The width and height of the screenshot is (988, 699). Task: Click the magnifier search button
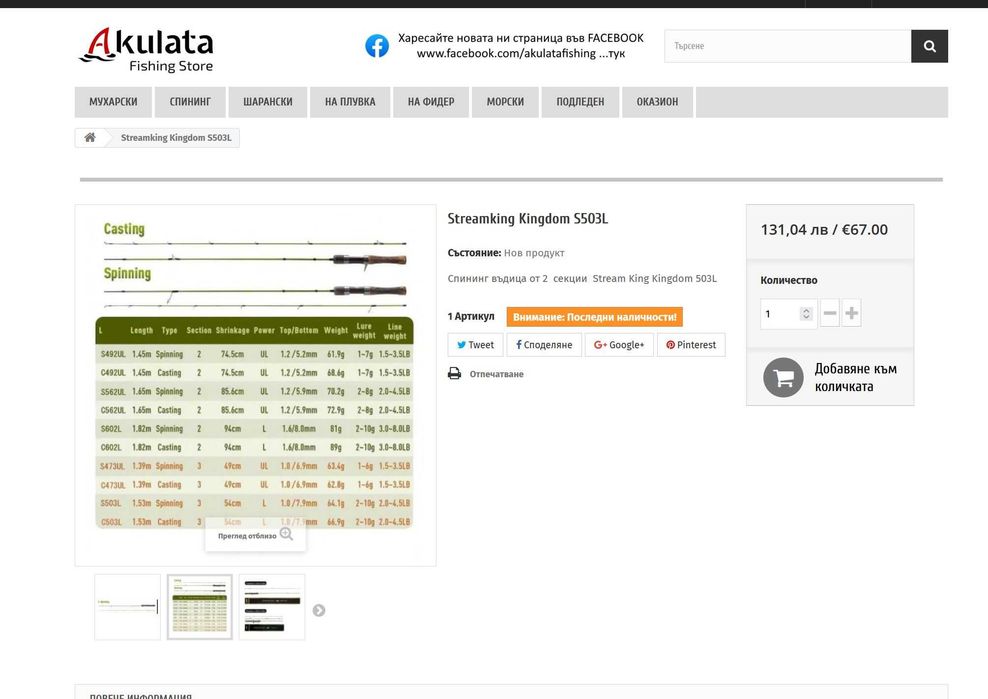pos(929,46)
